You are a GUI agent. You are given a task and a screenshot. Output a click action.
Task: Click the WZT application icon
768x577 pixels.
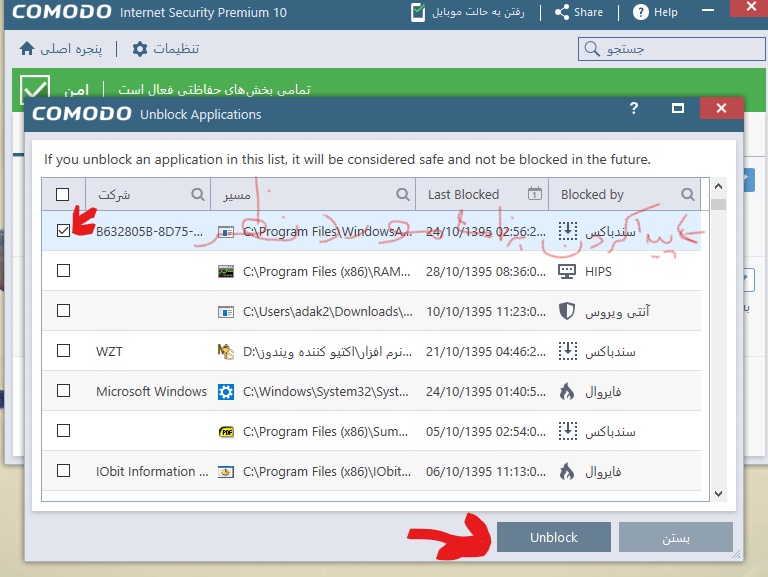point(225,351)
